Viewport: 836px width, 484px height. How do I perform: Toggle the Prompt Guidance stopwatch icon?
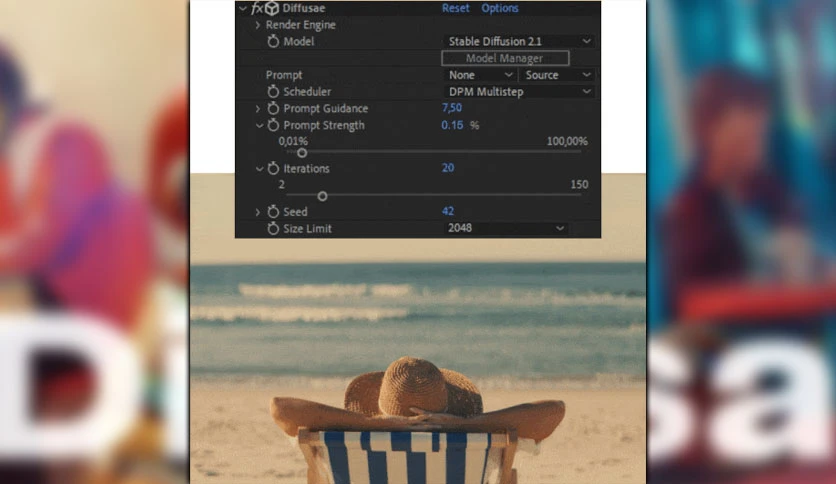coord(273,108)
